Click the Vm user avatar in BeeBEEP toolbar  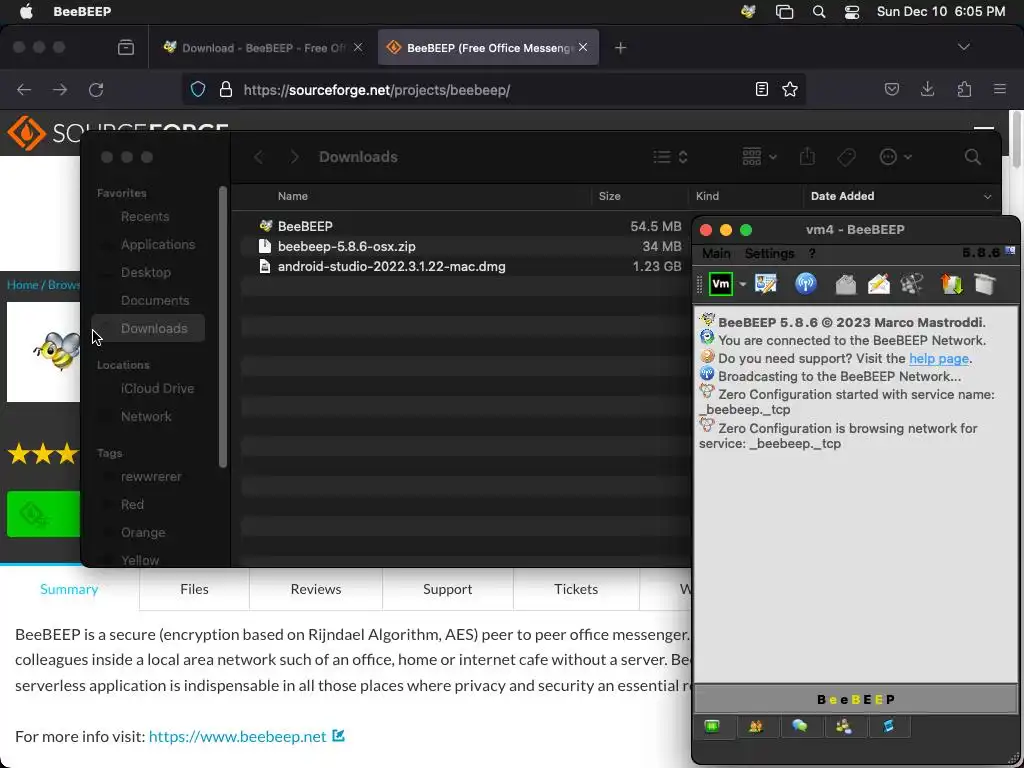(x=721, y=284)
